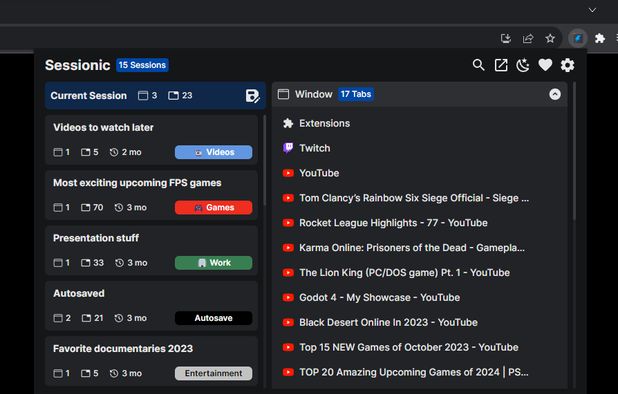
Task: Toggle dark mode moon icon
Action: click(523, 65)
